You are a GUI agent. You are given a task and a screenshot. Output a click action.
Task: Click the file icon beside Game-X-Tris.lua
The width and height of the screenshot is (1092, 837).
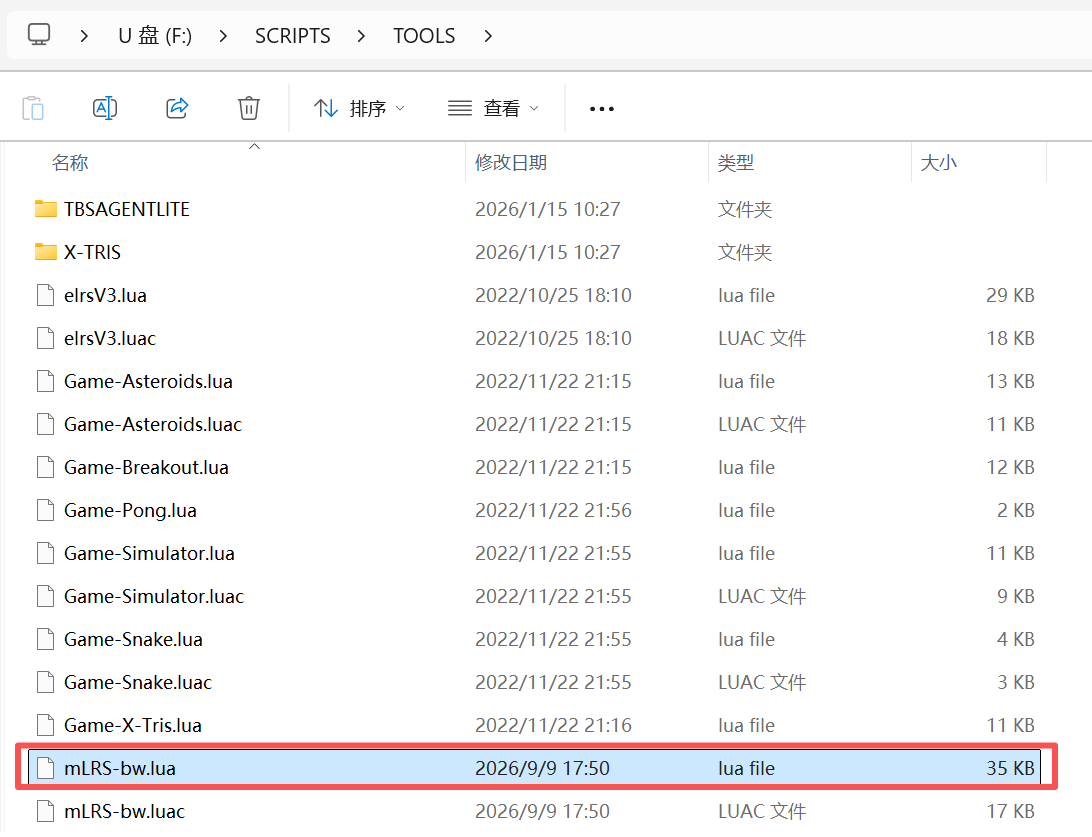45,726
